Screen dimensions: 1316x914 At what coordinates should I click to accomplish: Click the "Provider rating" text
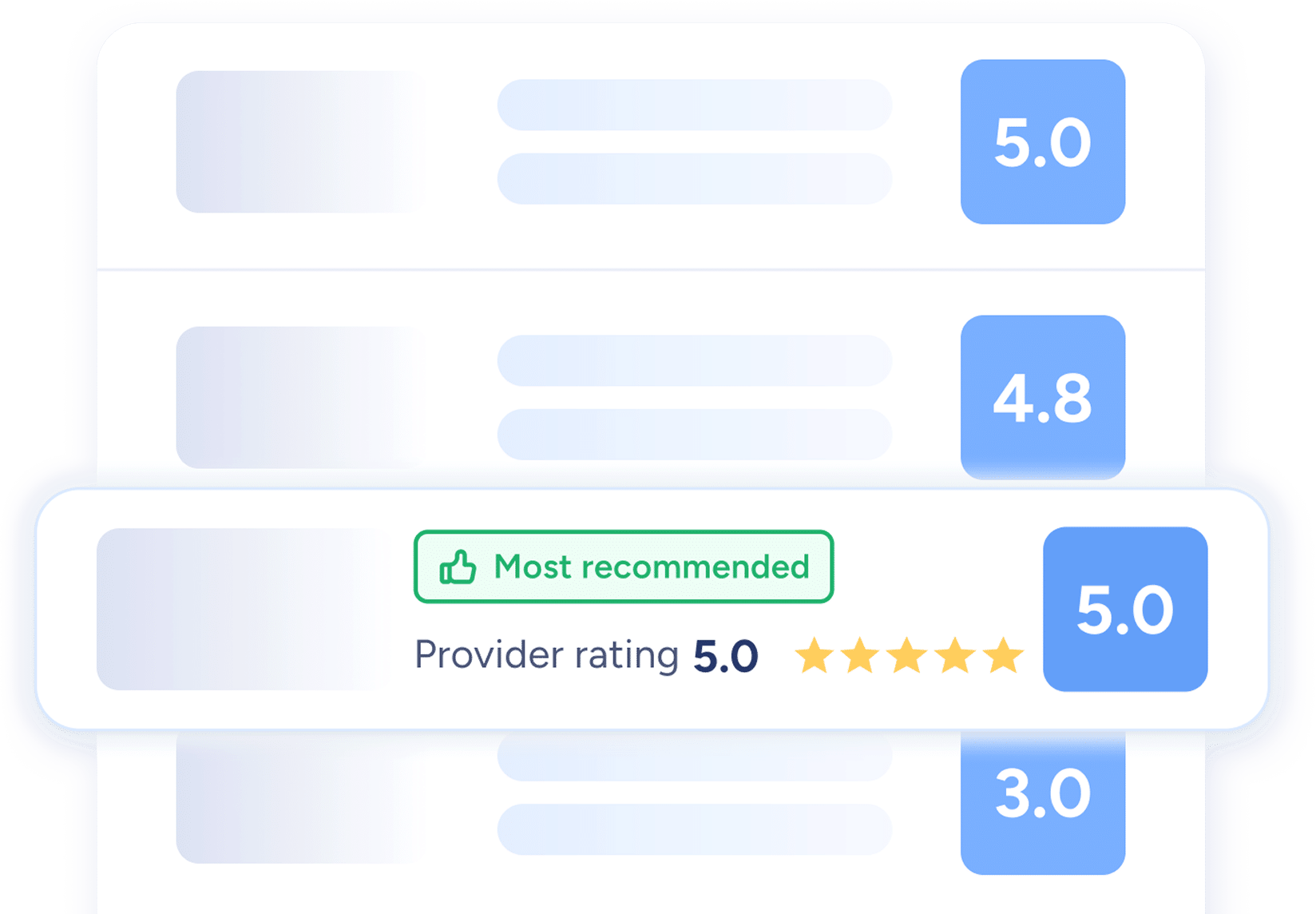point(546,656)
